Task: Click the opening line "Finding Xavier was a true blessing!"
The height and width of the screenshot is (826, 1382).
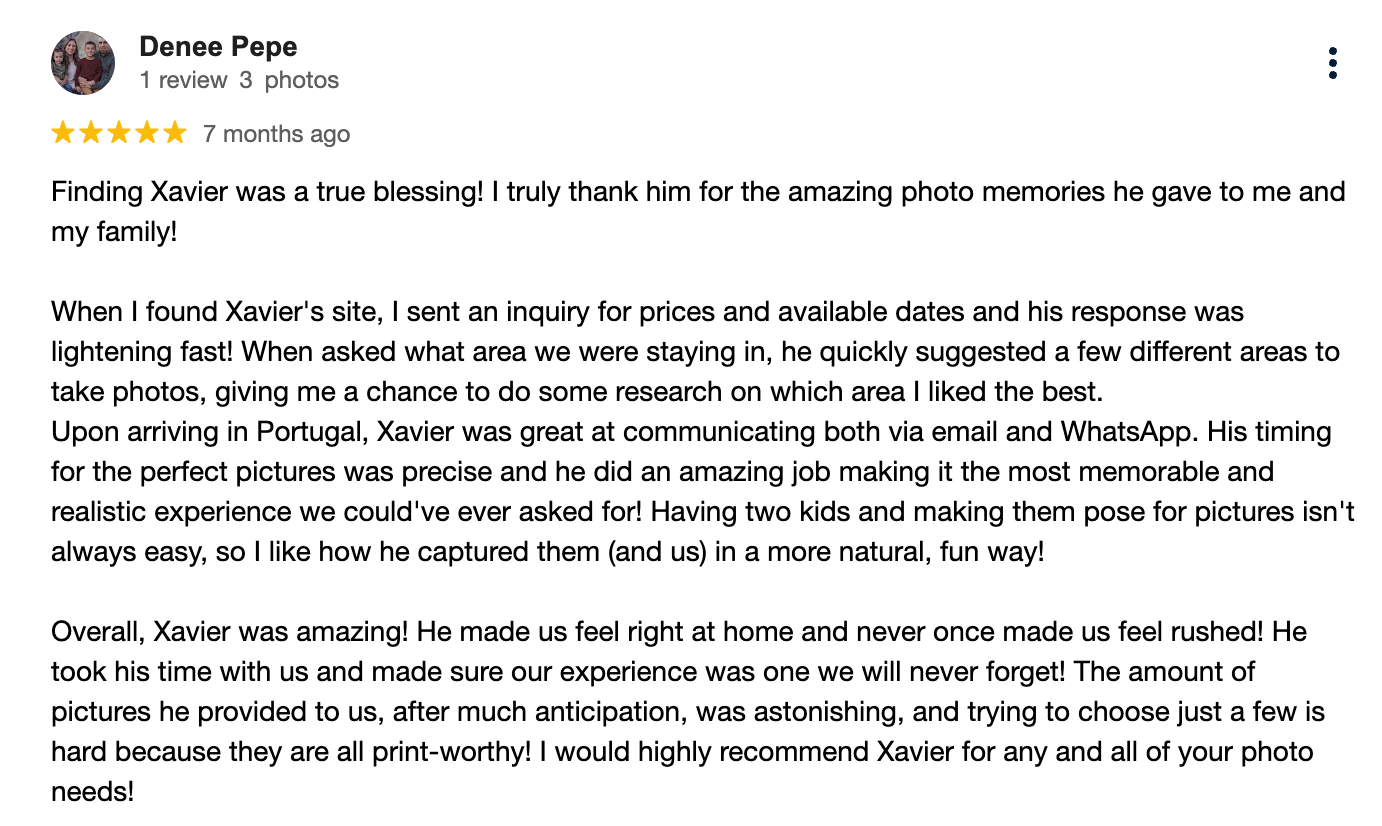Action: click(x=267, y=191)
